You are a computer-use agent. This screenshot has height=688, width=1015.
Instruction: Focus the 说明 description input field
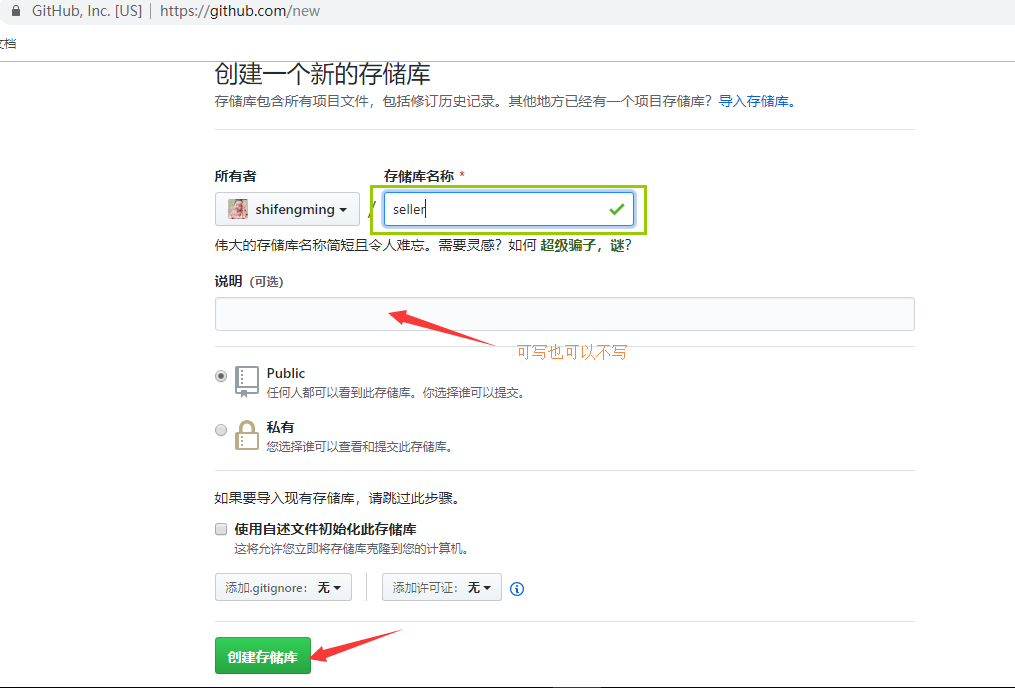(564, 314)
